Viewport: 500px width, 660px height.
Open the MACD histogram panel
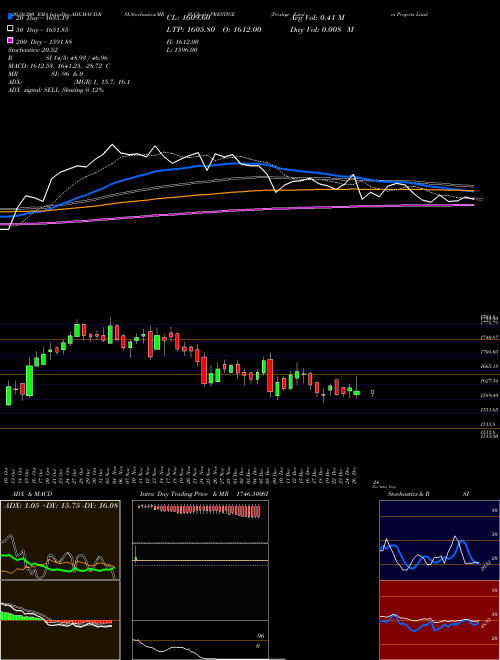[x=60, y=620]
